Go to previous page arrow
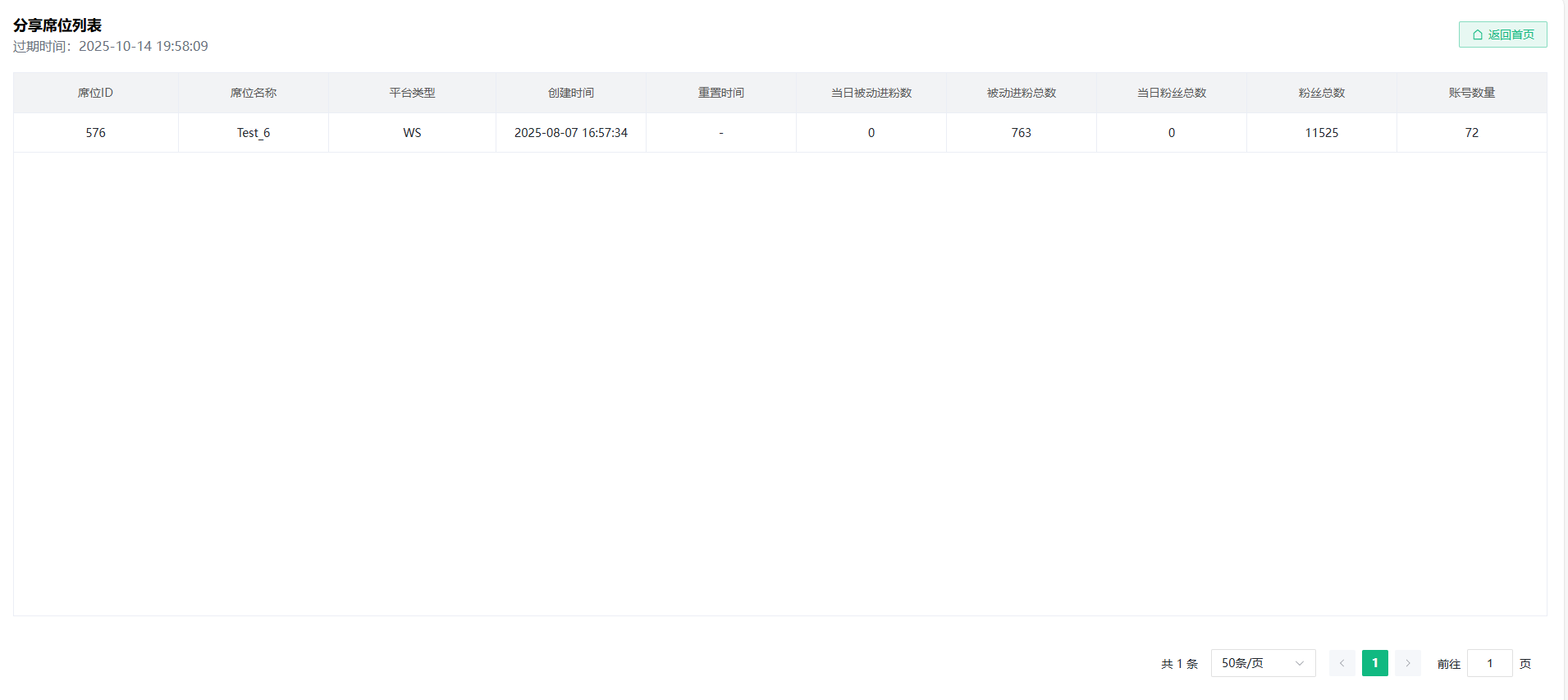The width and height of the screenshot is (1568, 700). [1342, 663]
